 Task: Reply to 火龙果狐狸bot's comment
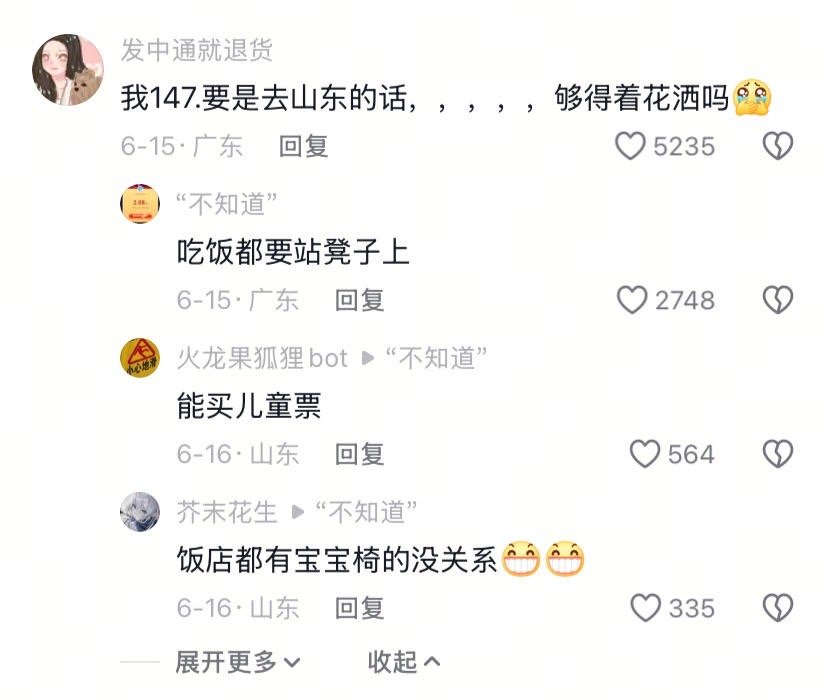click(360, 455)
